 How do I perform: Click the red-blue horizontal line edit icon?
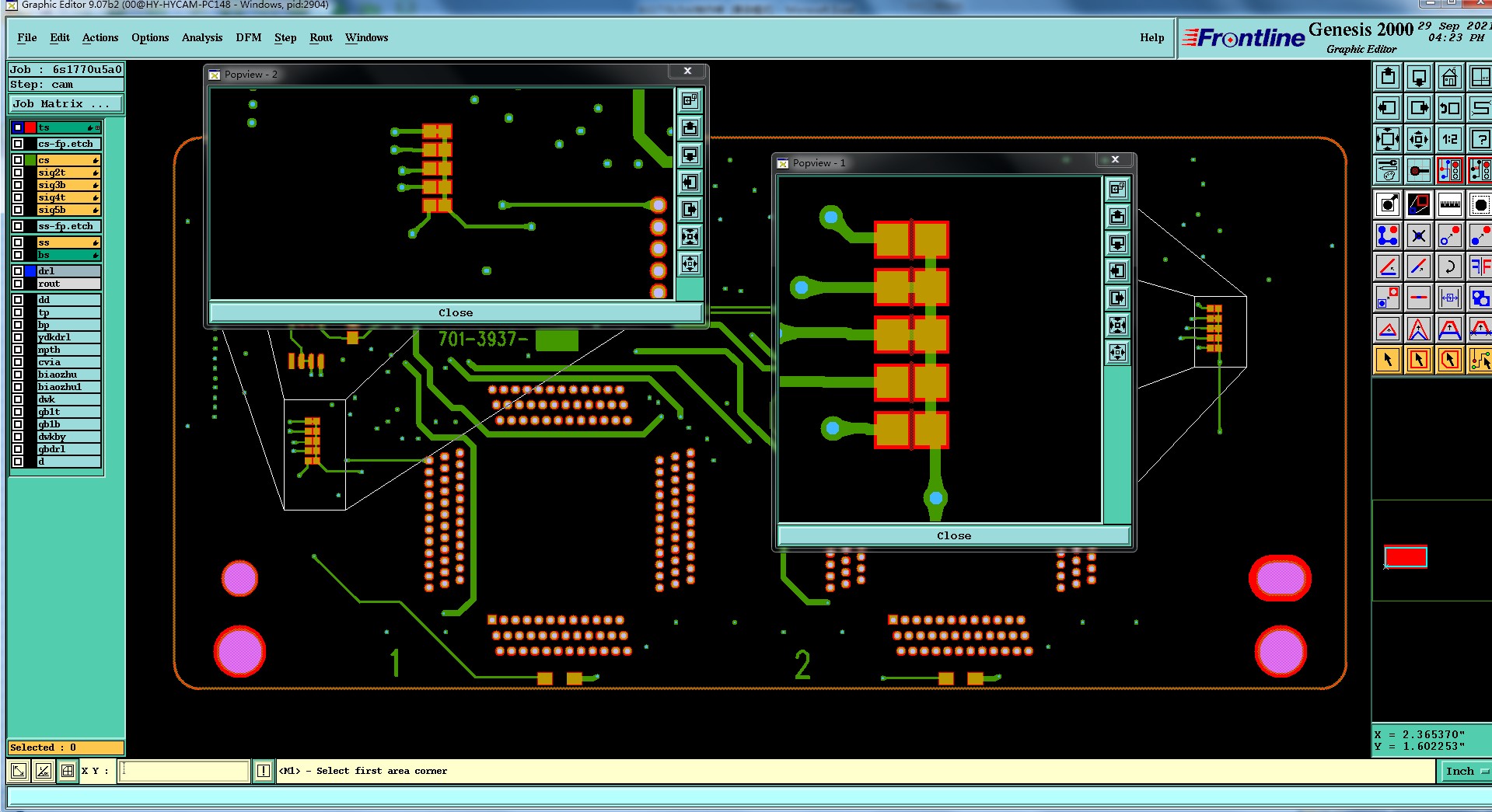pos(1419,298)
